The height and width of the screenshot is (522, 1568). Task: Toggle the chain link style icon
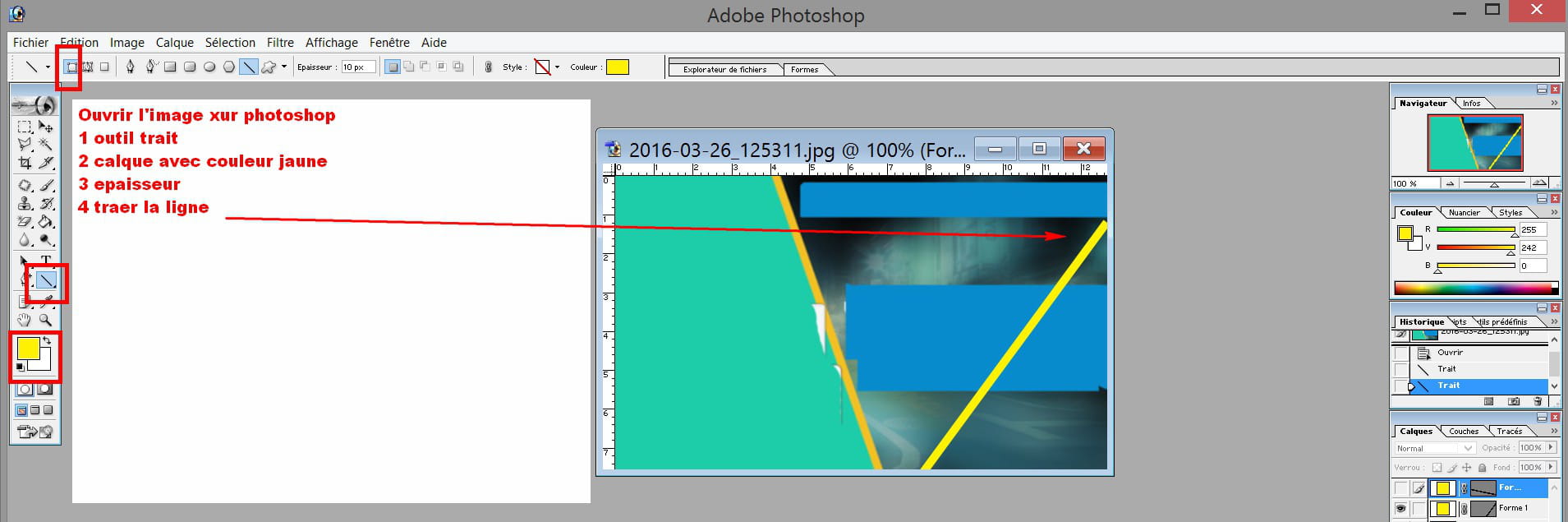point(489,67)
